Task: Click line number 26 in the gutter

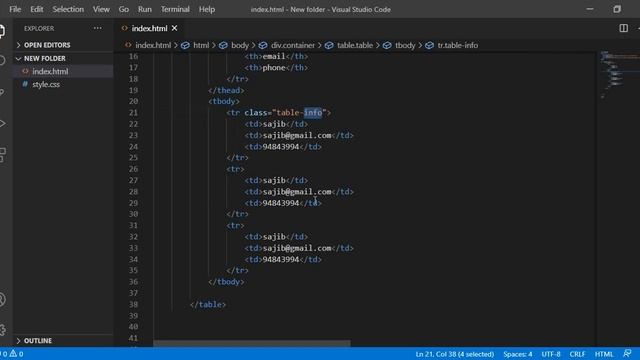Action: coord(133,169)
